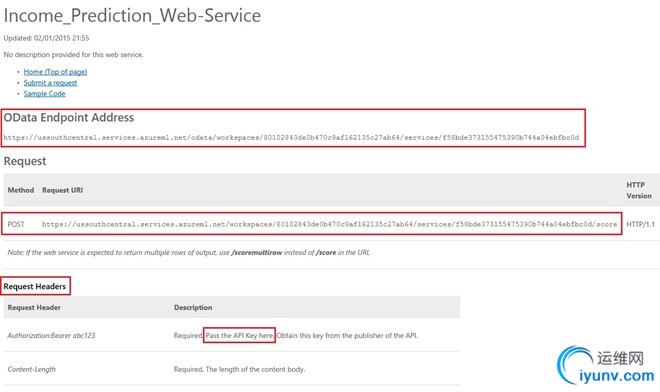The width and height of the screenshot is (660, 392).
Task: Select the POST request URI text
Action: click(329, 224)
